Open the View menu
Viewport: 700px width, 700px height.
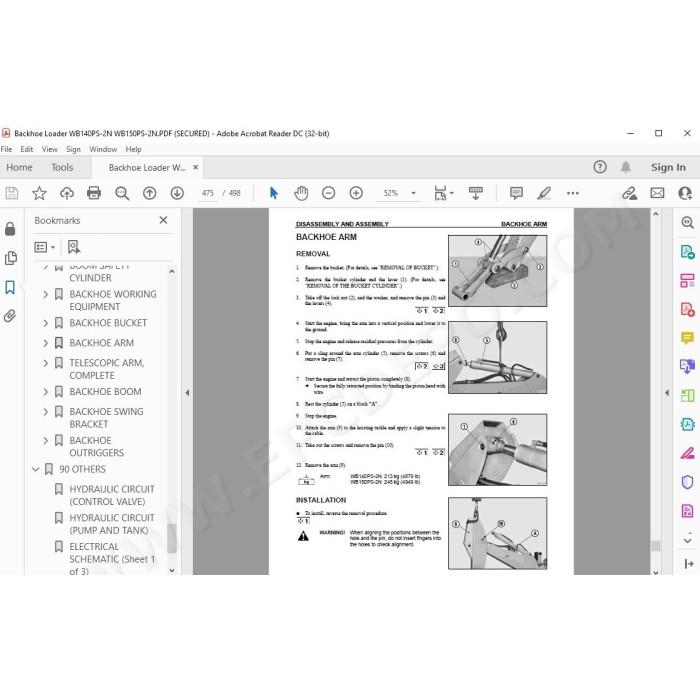tap(50, 149)
